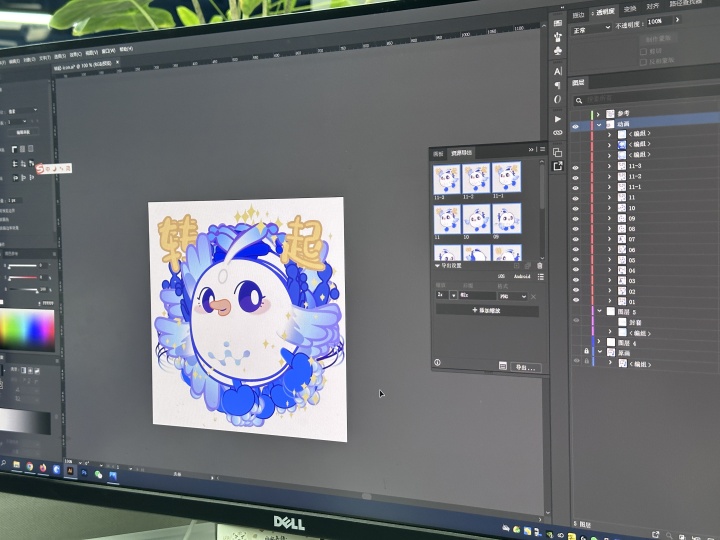Toggle the 剪切 clip checkbox
This screenshot has width=720, height=540.
point(643,51)
